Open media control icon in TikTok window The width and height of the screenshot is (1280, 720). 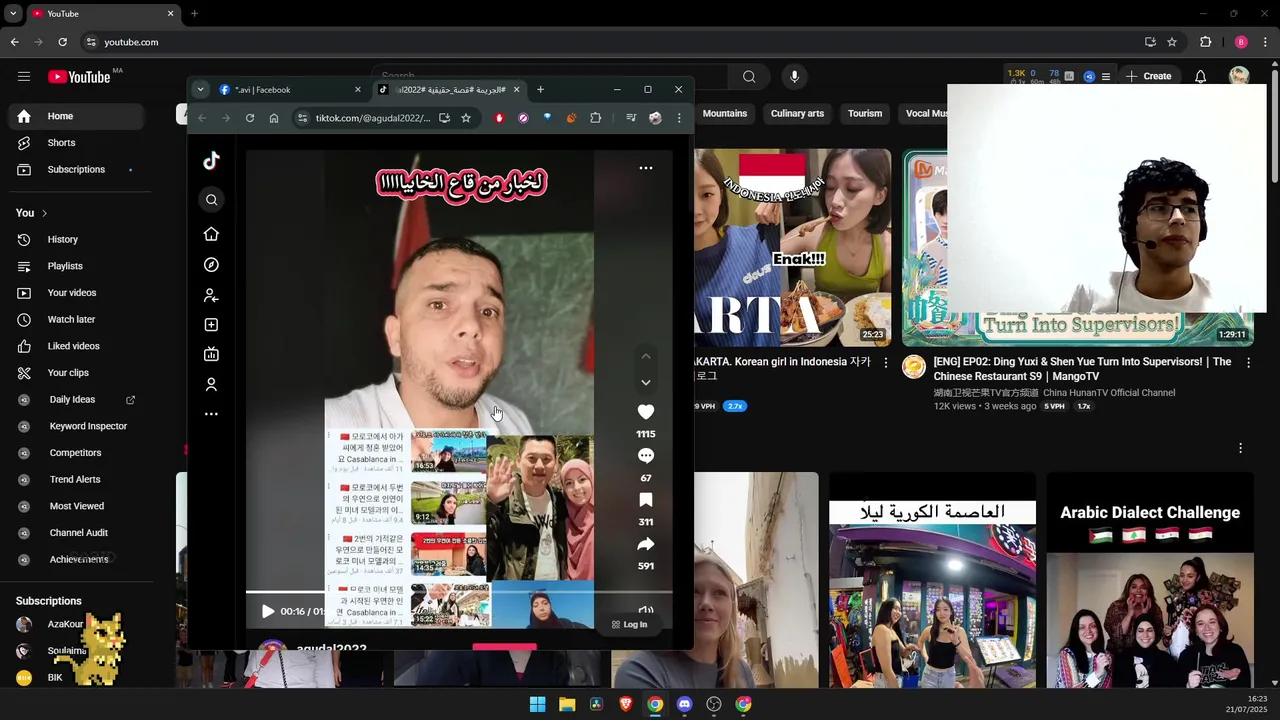pyautogui.click(x=630, y=118)
